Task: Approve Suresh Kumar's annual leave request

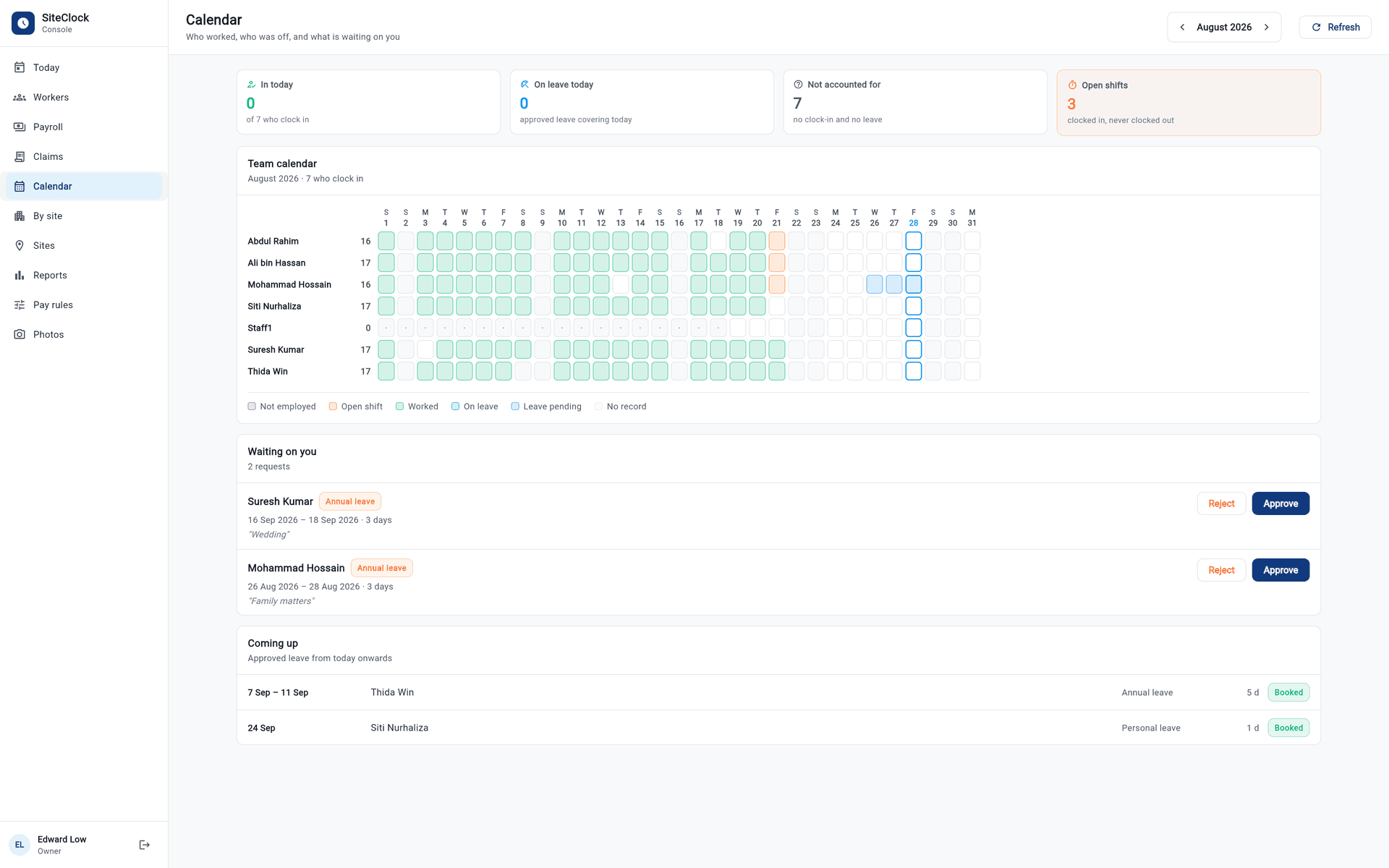Action: click(1280, 503)
